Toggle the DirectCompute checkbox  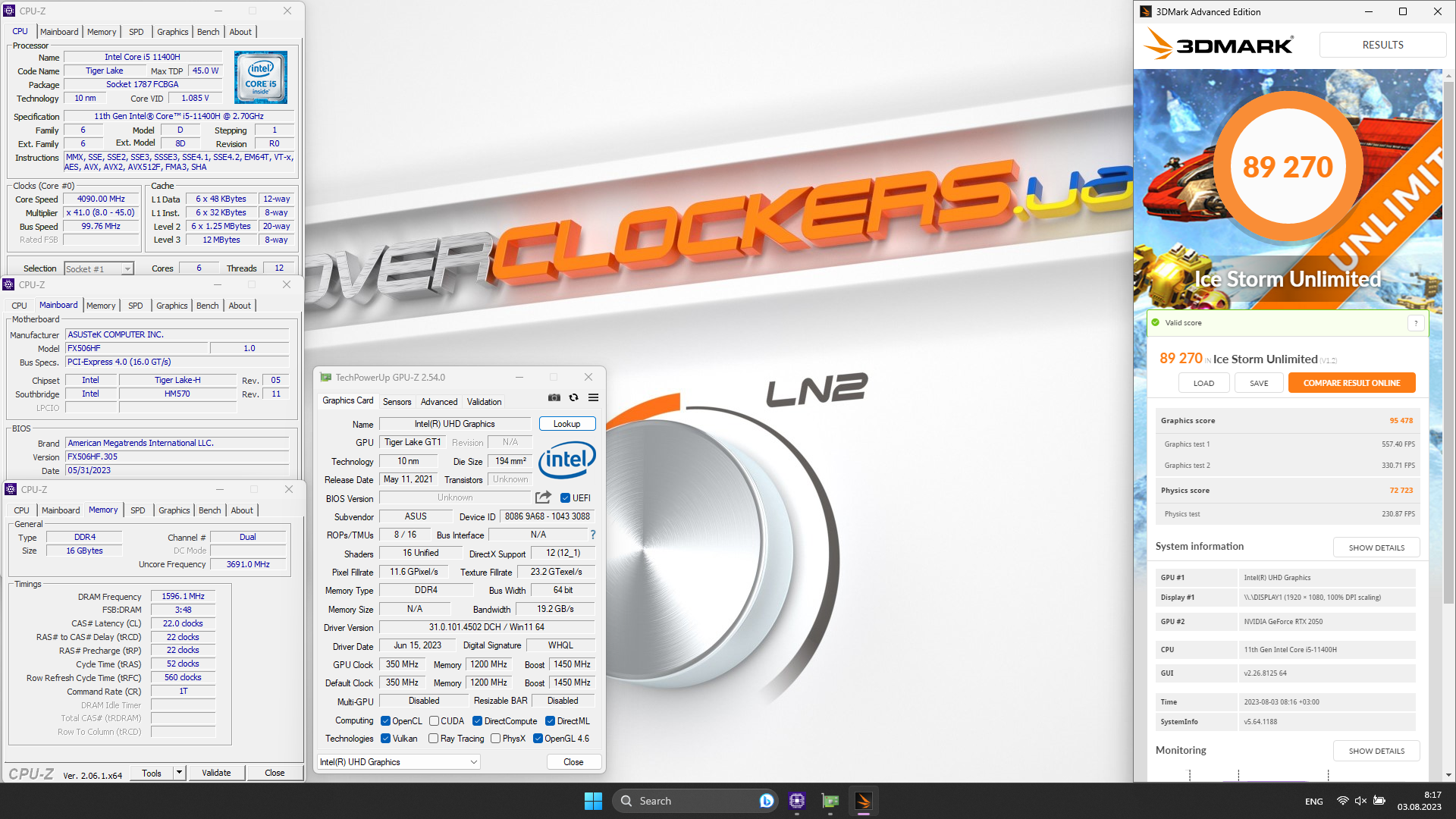[478, 721]
